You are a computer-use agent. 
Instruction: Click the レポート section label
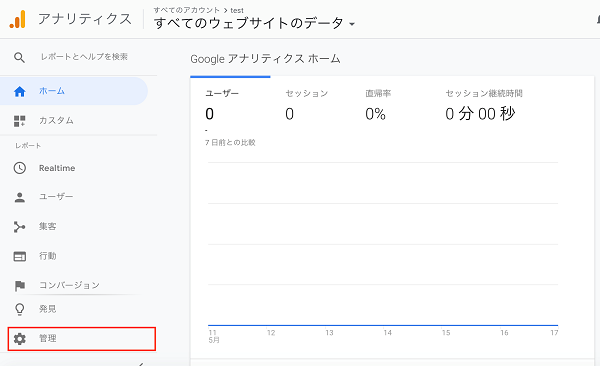(x=28, y=146)
